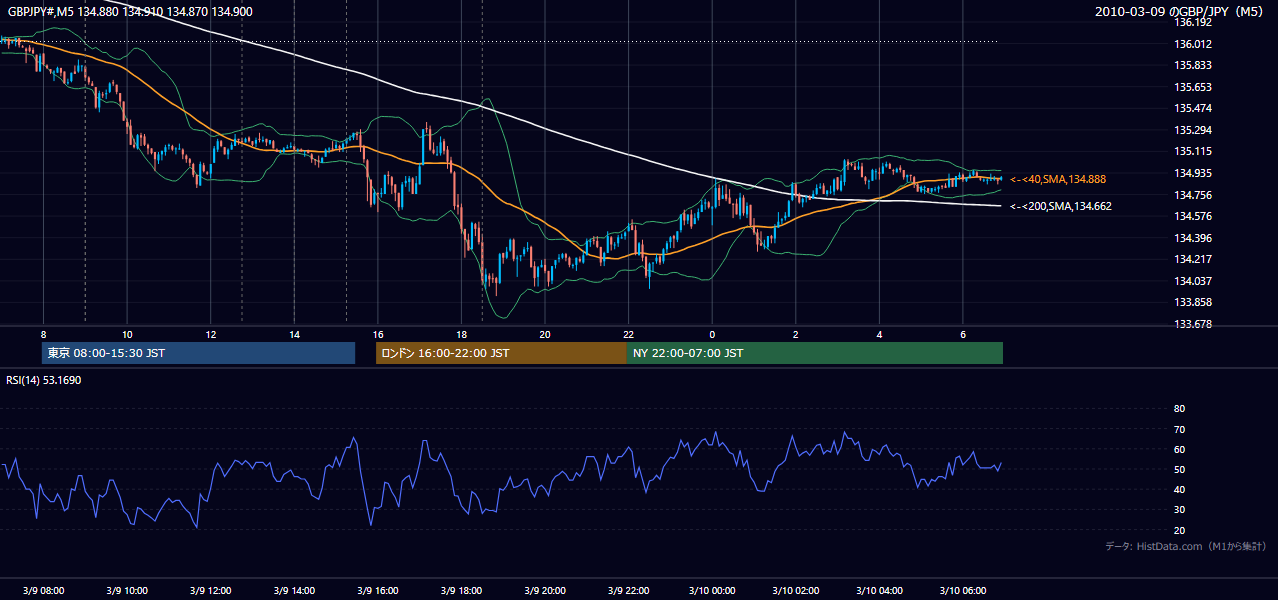Click RSI scale level 20
The width and height of the screenshot is (1278, 600).
pos(1179,530)
